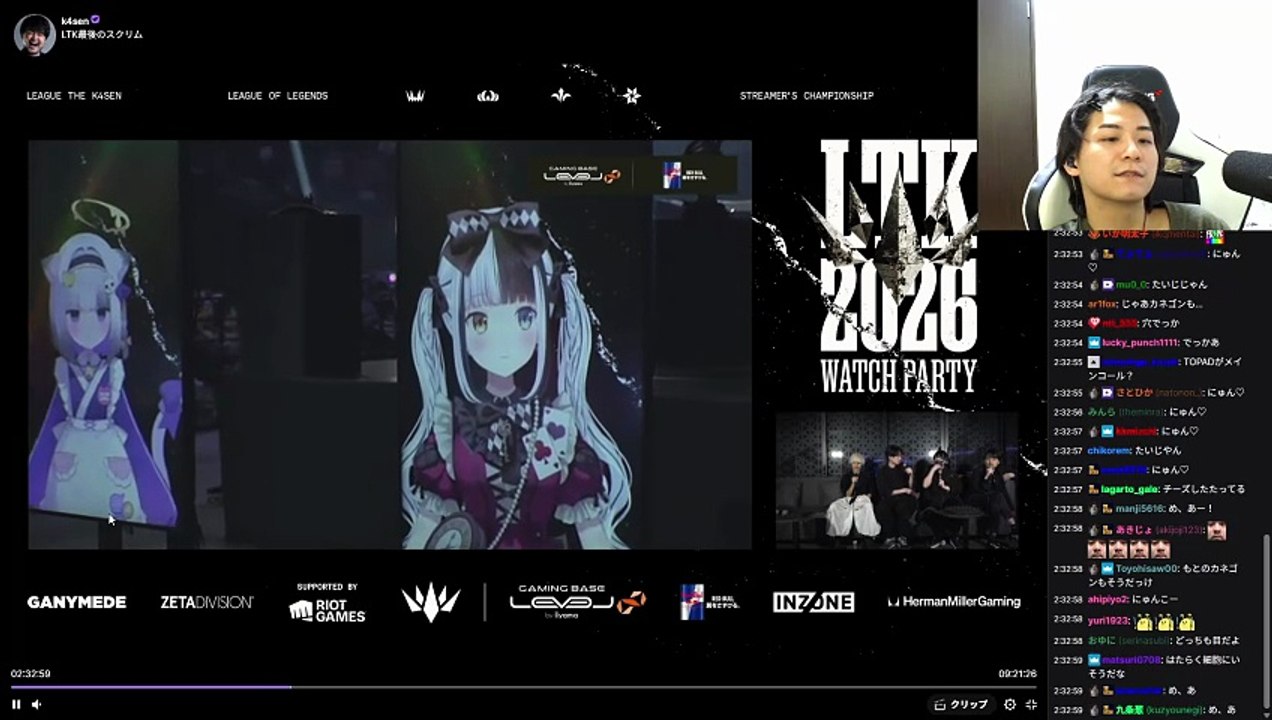This screenshot has width=1272, height=720.
Task: Open the player settings gear
Action: pyautogui.click(x=1010, y=704)
